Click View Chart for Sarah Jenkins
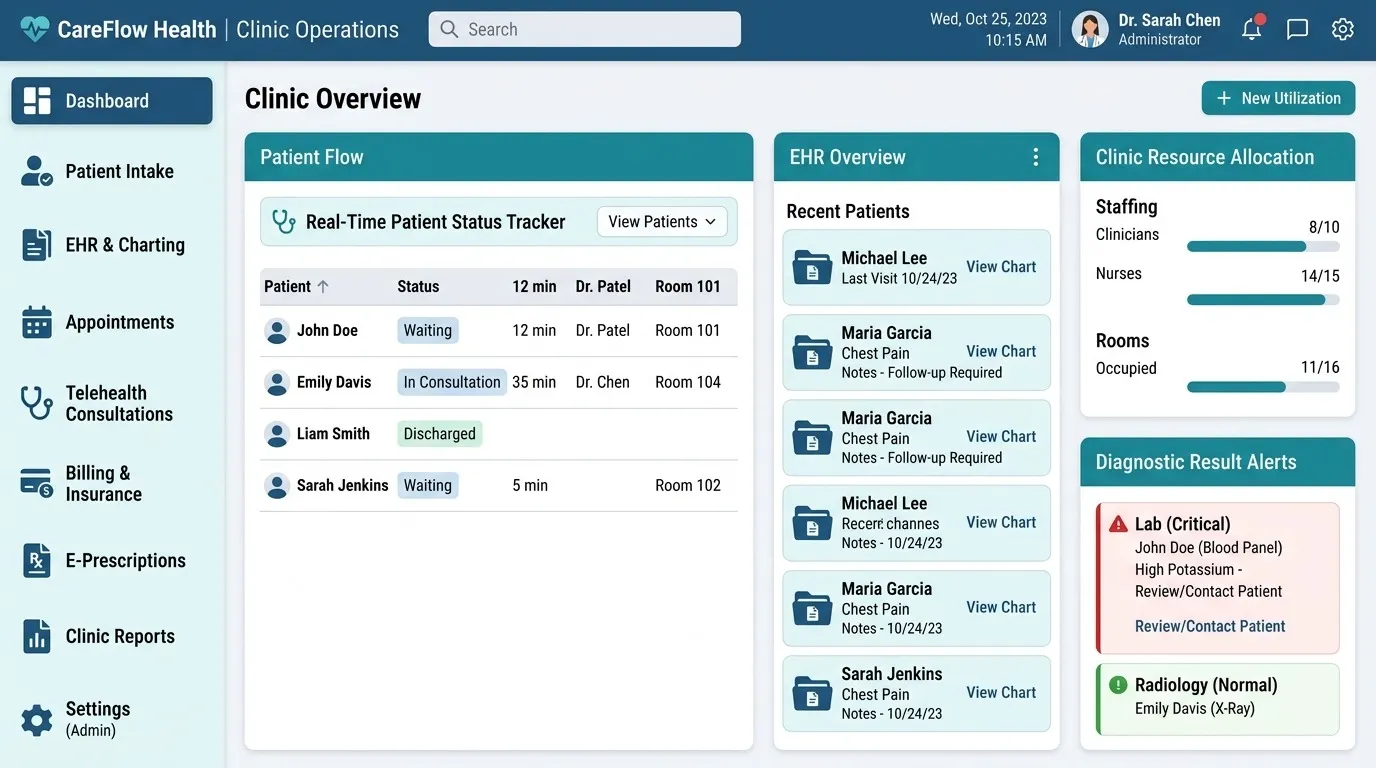Screen dimensions: 1376x768 pos(1001,692)
